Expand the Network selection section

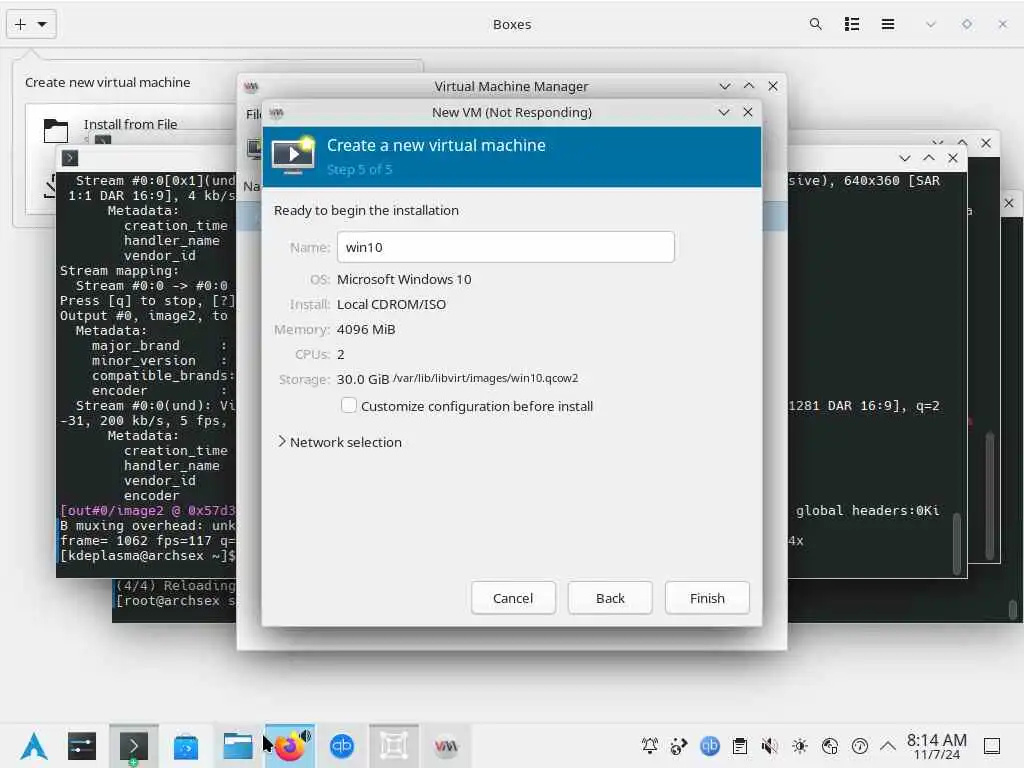pos(340,442)
